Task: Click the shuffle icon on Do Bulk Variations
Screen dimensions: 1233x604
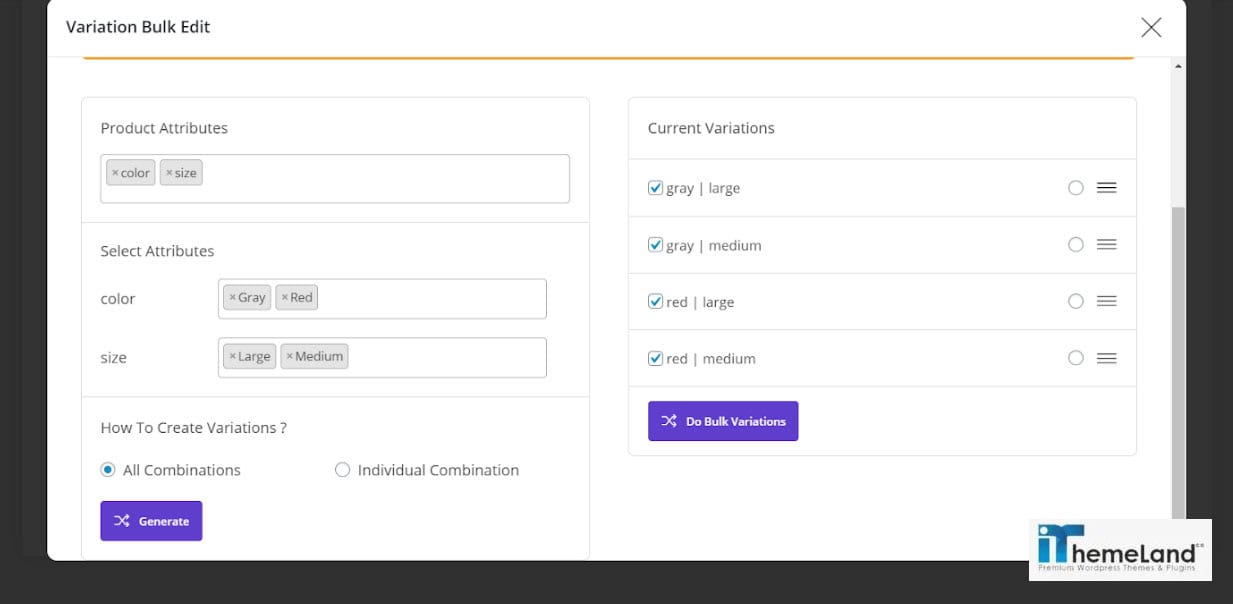Action: [x=668, y=420]
